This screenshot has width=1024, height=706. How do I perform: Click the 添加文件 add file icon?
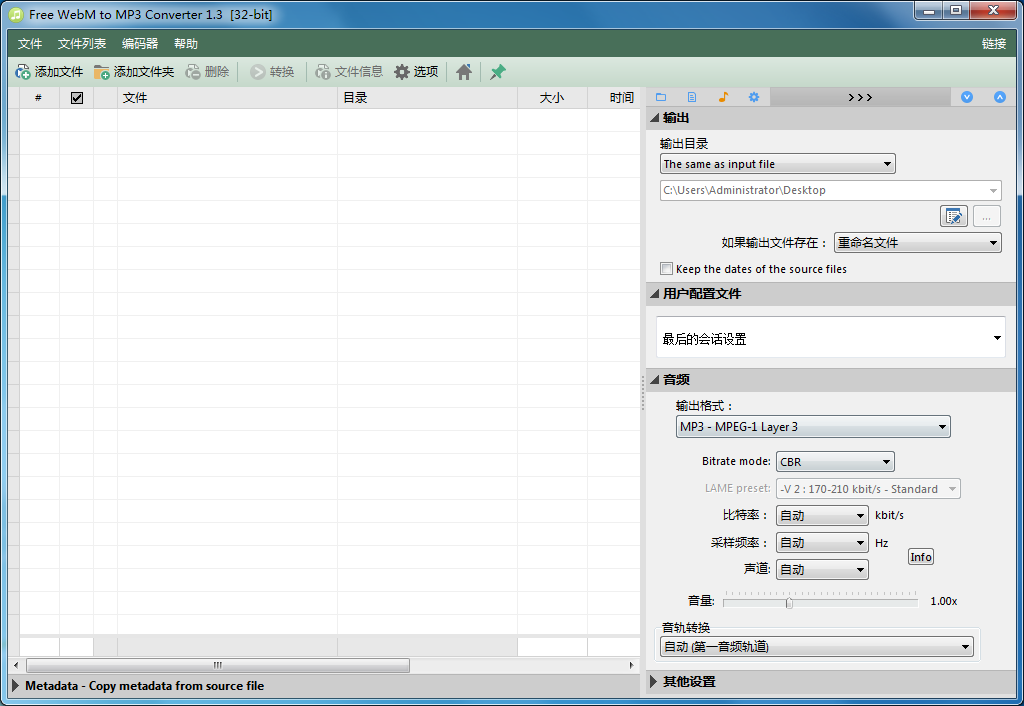22,72
